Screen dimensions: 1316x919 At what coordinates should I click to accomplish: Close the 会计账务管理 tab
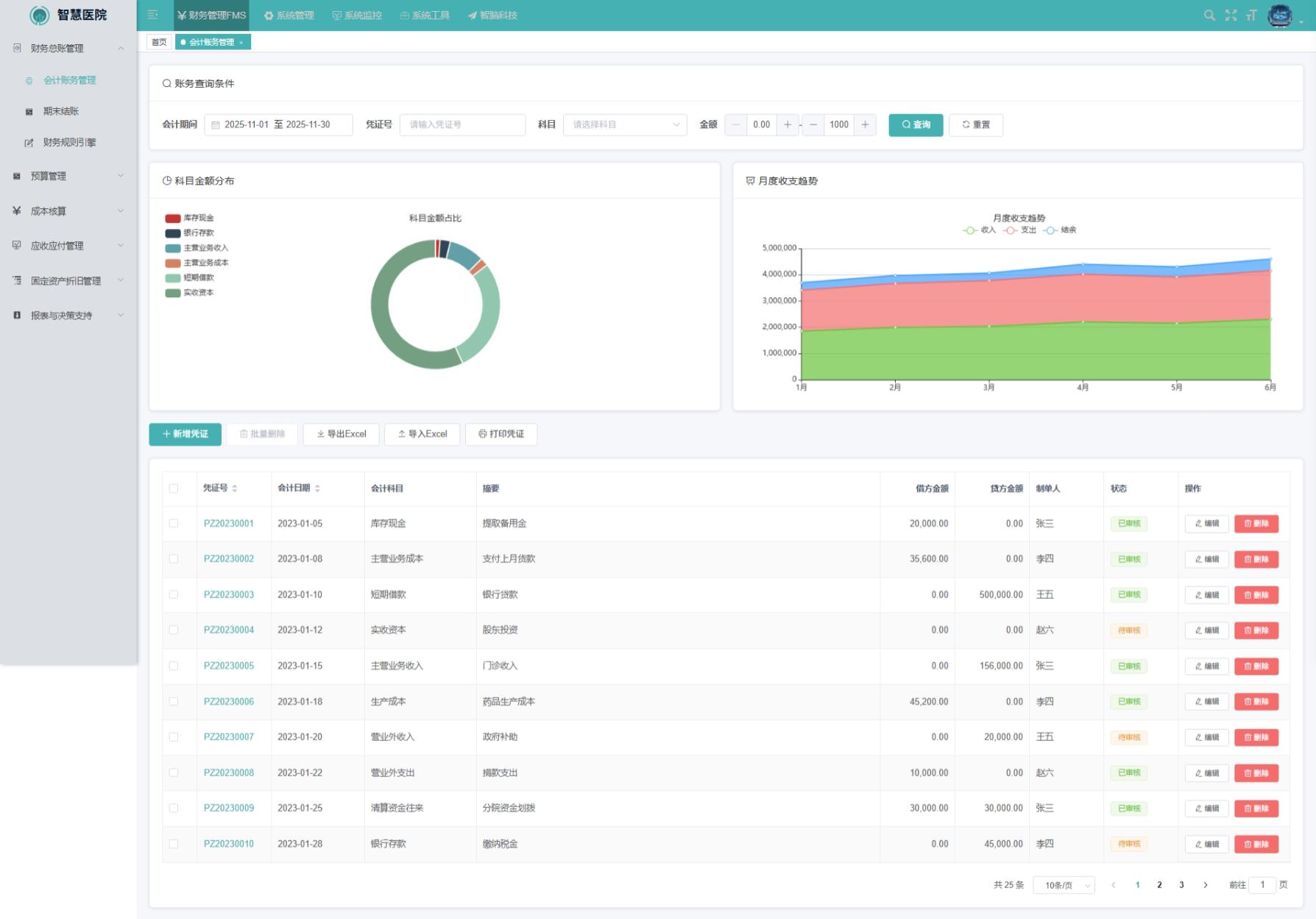coord(241,43)
